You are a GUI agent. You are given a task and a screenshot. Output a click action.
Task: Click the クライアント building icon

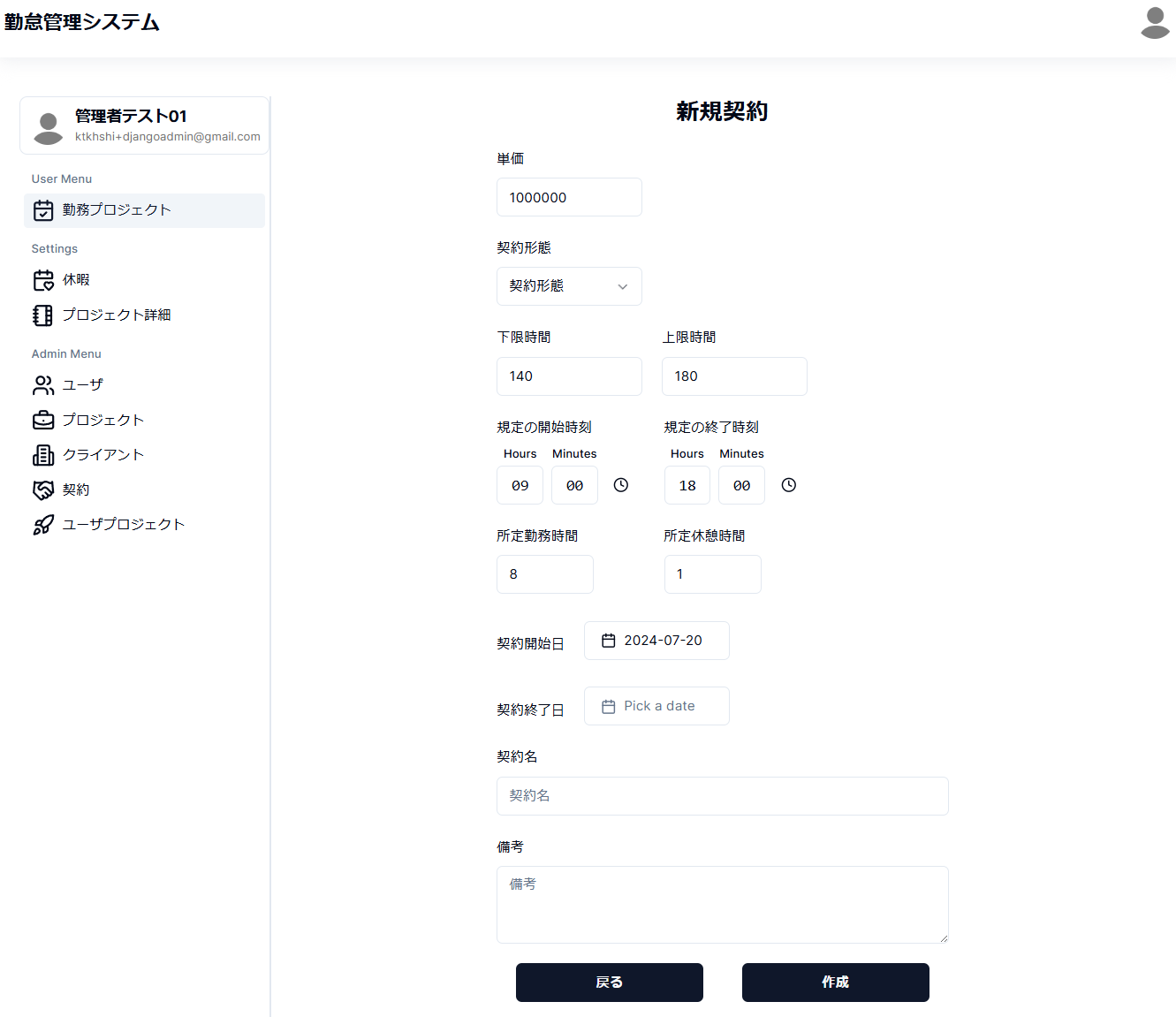point(43,455)
